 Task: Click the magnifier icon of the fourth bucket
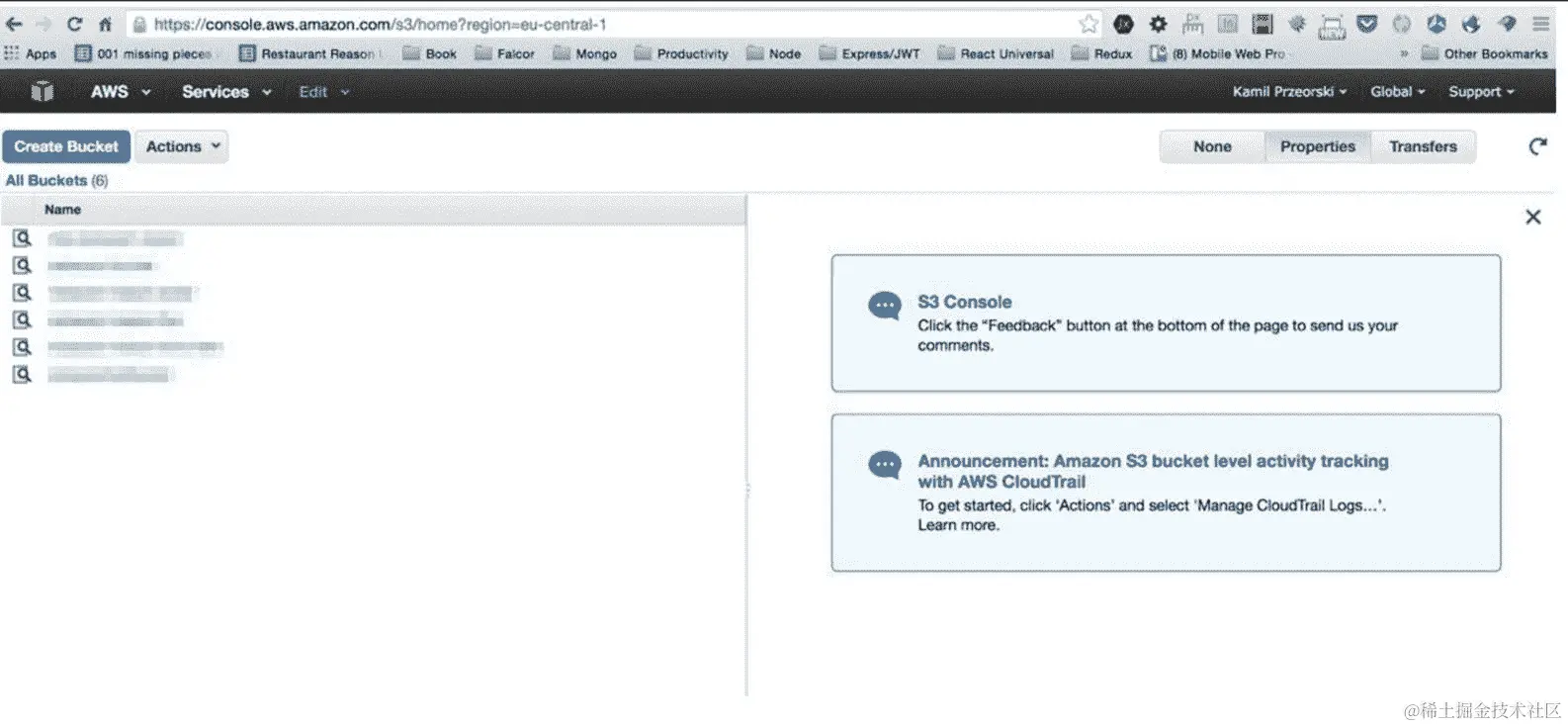[22, 319]
